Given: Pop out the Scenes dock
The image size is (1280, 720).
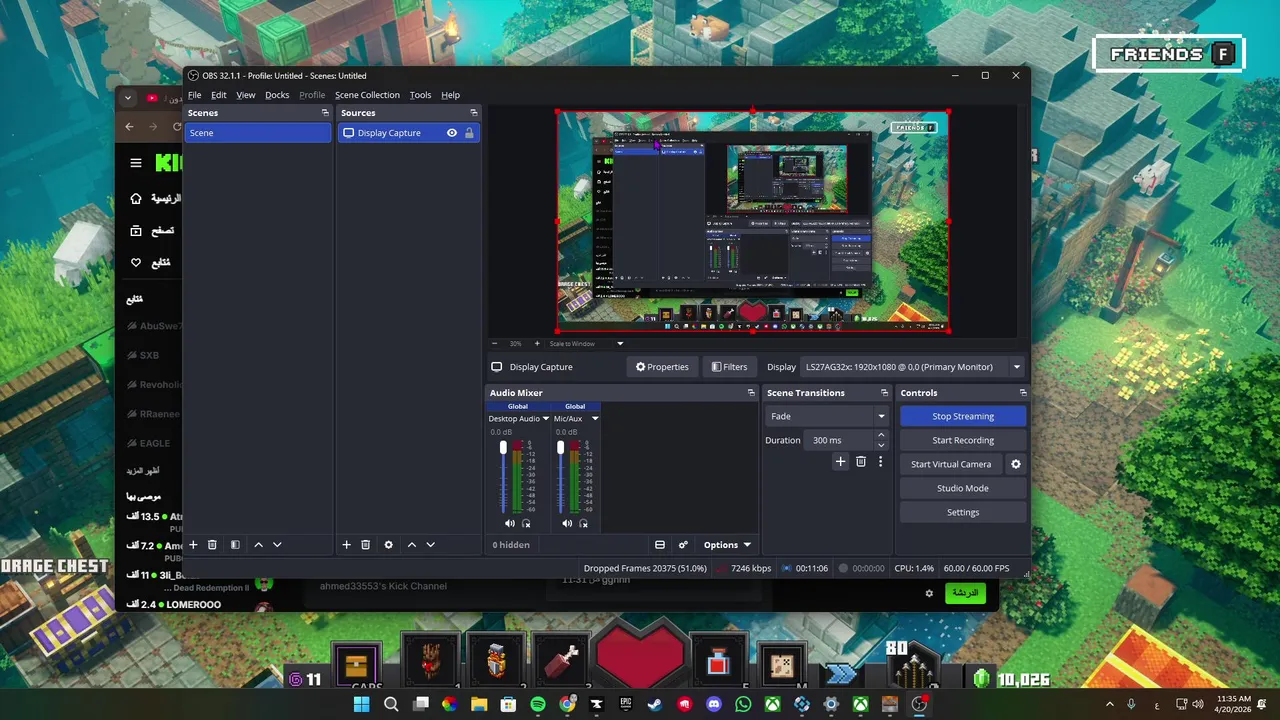Looking at the screenshot, I should click(325, 113).
